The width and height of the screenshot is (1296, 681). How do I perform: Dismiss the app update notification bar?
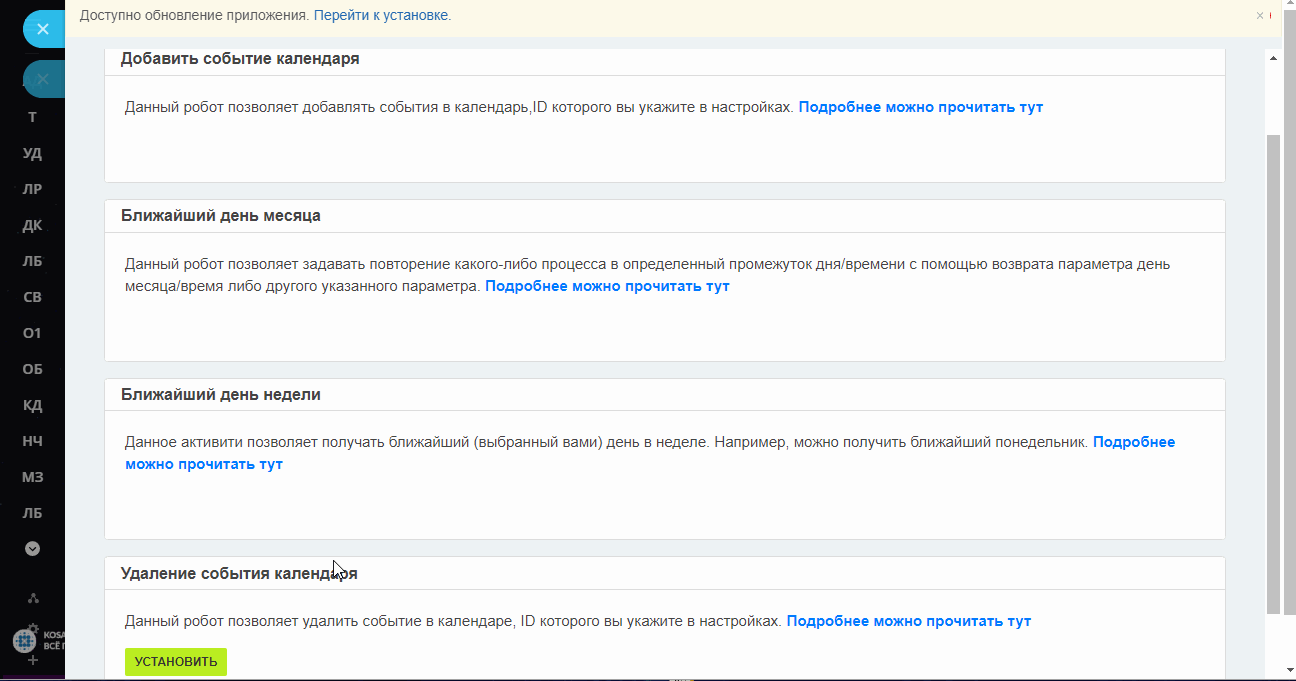click(x=1260, y=15)
